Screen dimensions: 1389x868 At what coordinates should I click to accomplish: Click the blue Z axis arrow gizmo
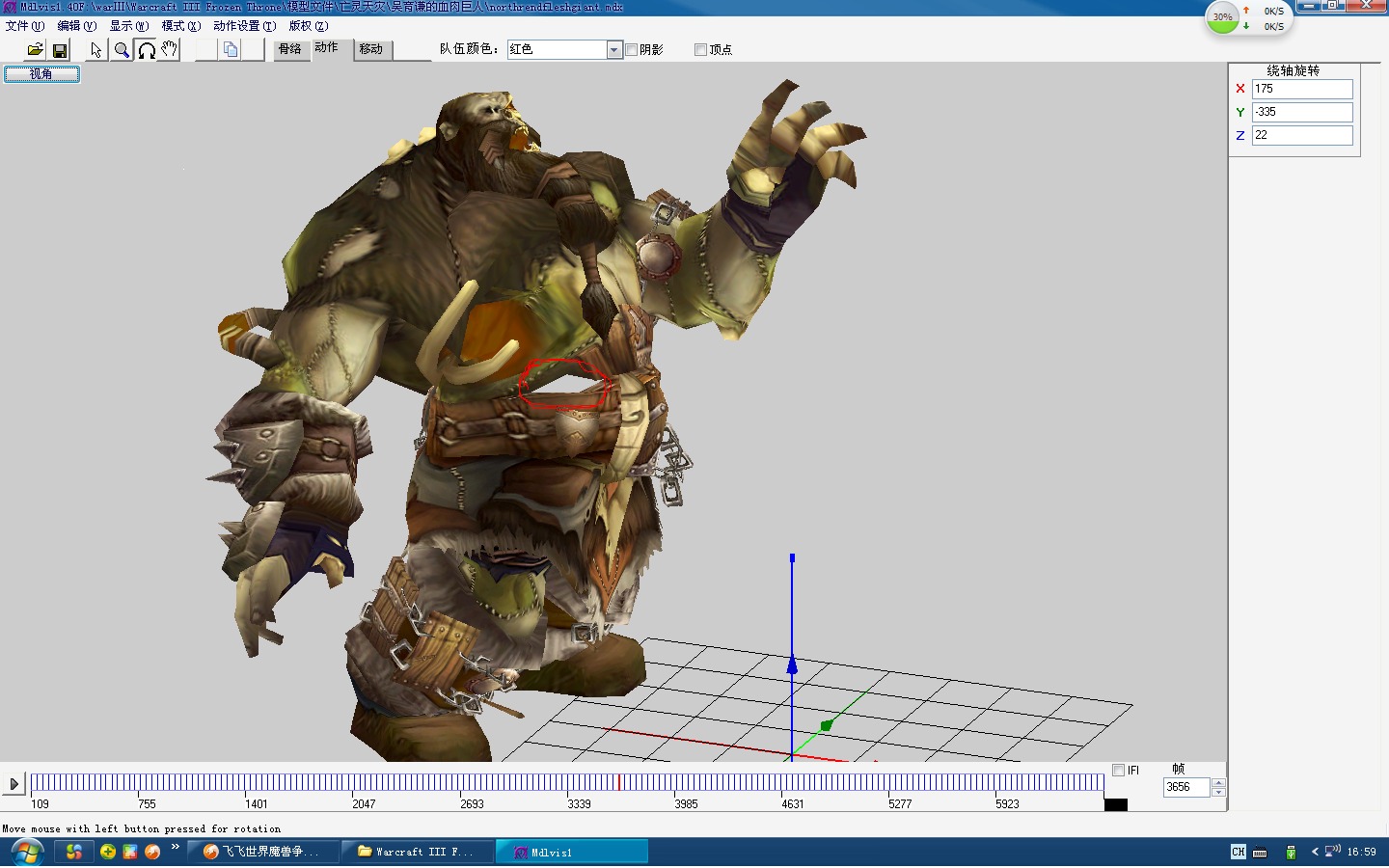792,665
